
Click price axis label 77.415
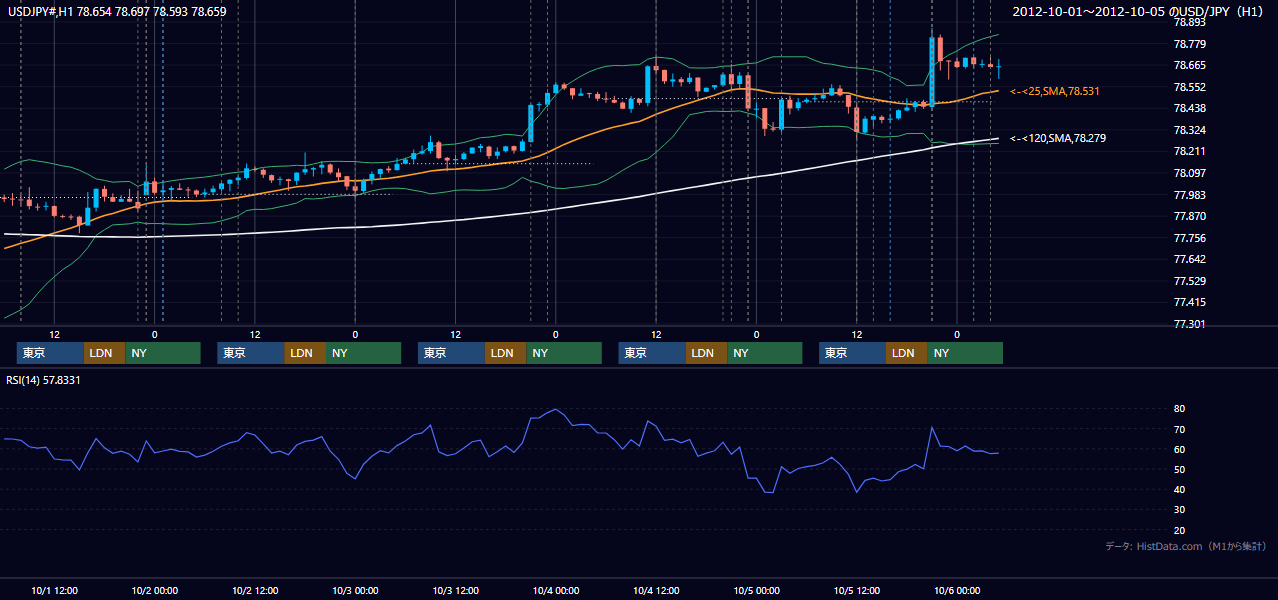pyautogui.click(x=1189, y=302)
